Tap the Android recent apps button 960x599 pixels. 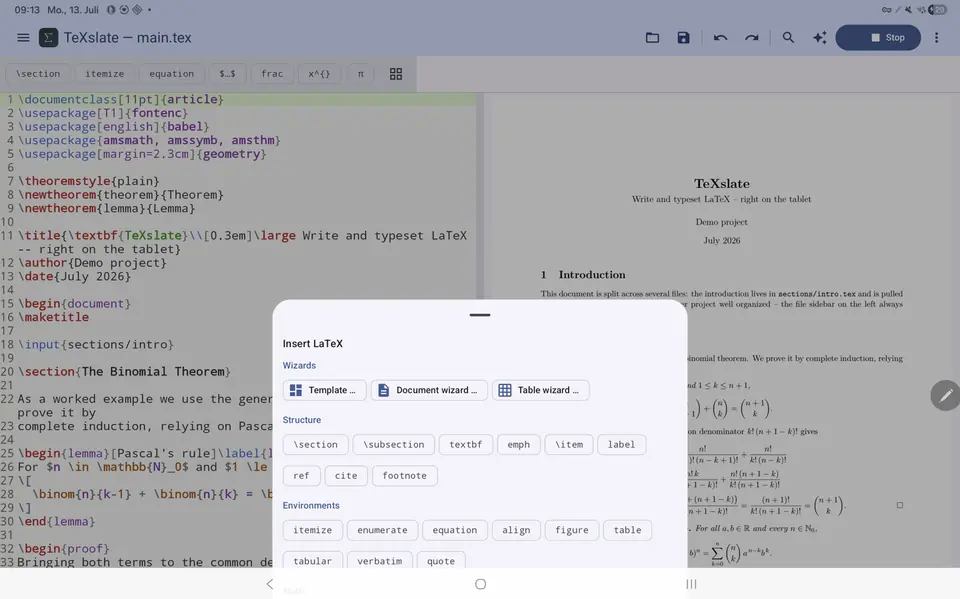[x=691, y=584]
